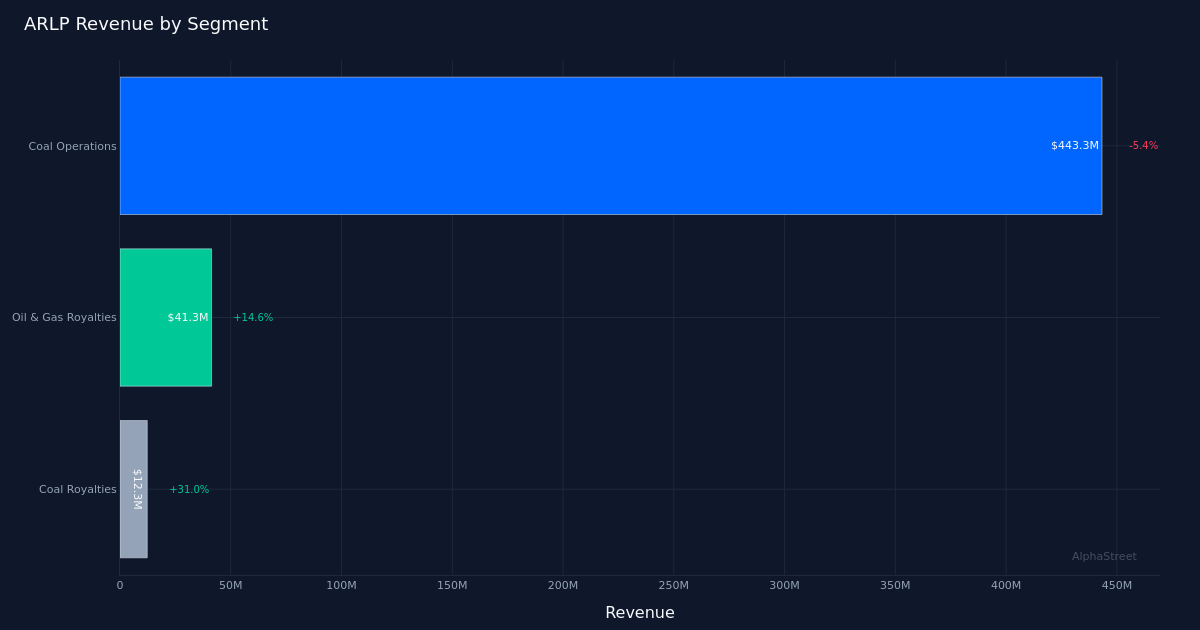
Task: Select the Oil & Gas Royalties axis label
Action: (x=62, y=317)
